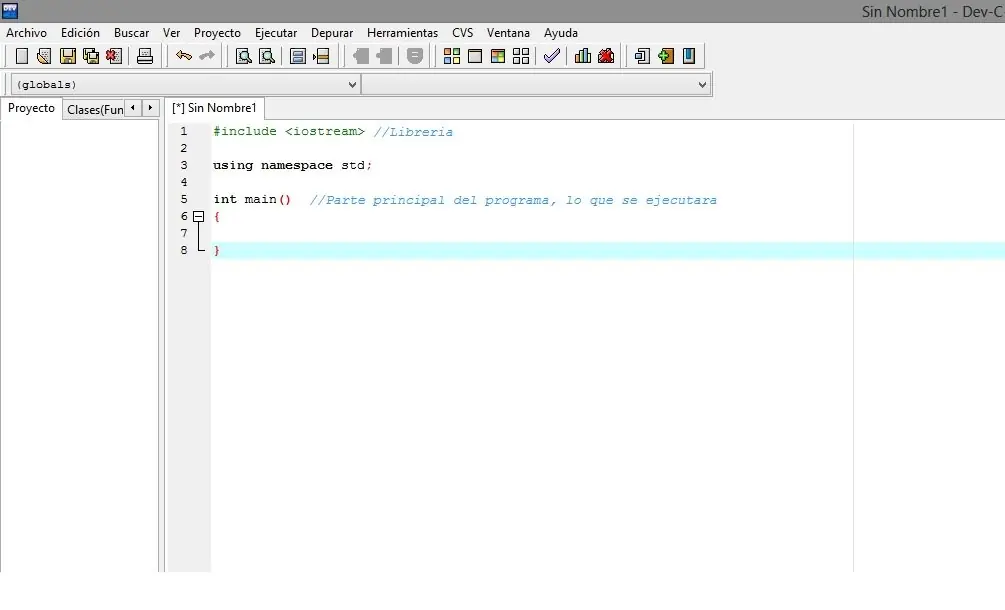Undo the last edit with the toolbar arrow
Viewport: 1005px width, 610px height.
tap(184, 56)
